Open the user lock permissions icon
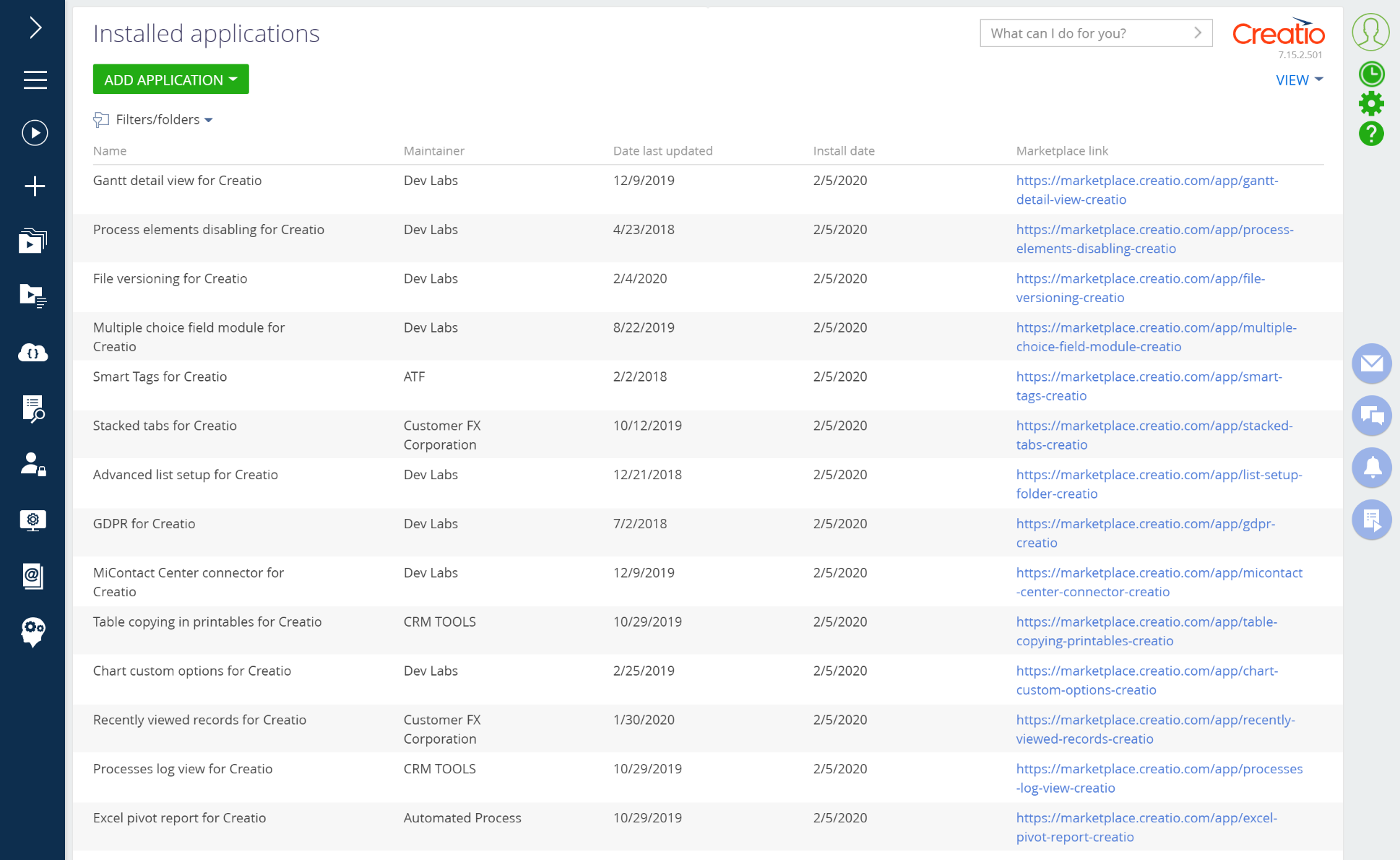Viewport: 1400px width, 860px height. tap(33, 464)
